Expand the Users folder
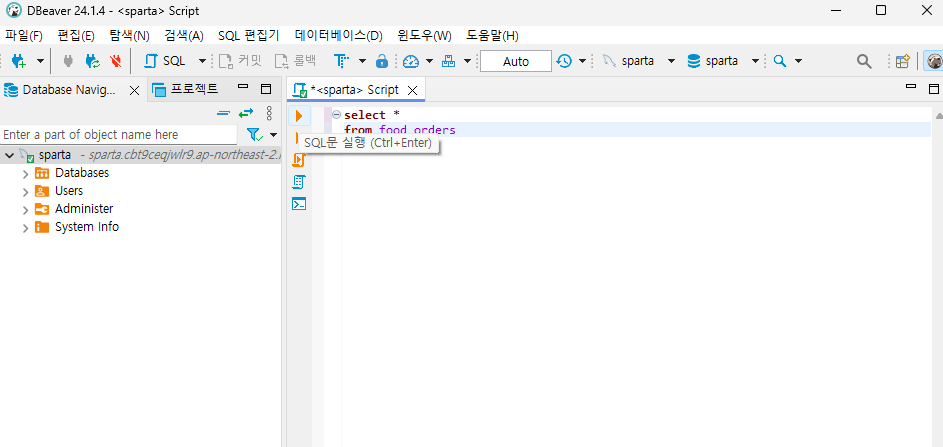The image size is (943, 447). [x=25, y=192]
